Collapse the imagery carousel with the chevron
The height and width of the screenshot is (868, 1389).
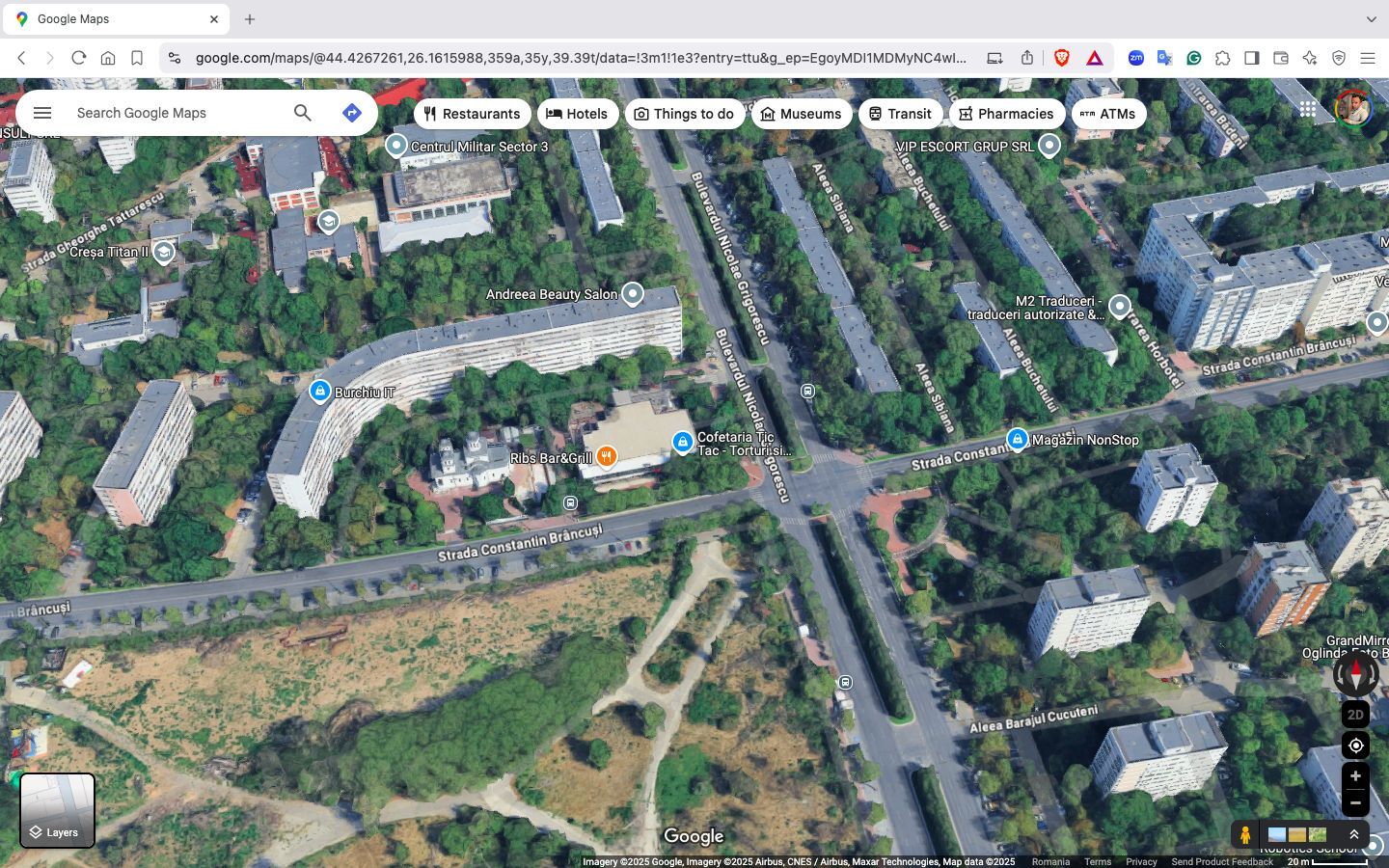pyautogui.click(x=1355, y=834)
